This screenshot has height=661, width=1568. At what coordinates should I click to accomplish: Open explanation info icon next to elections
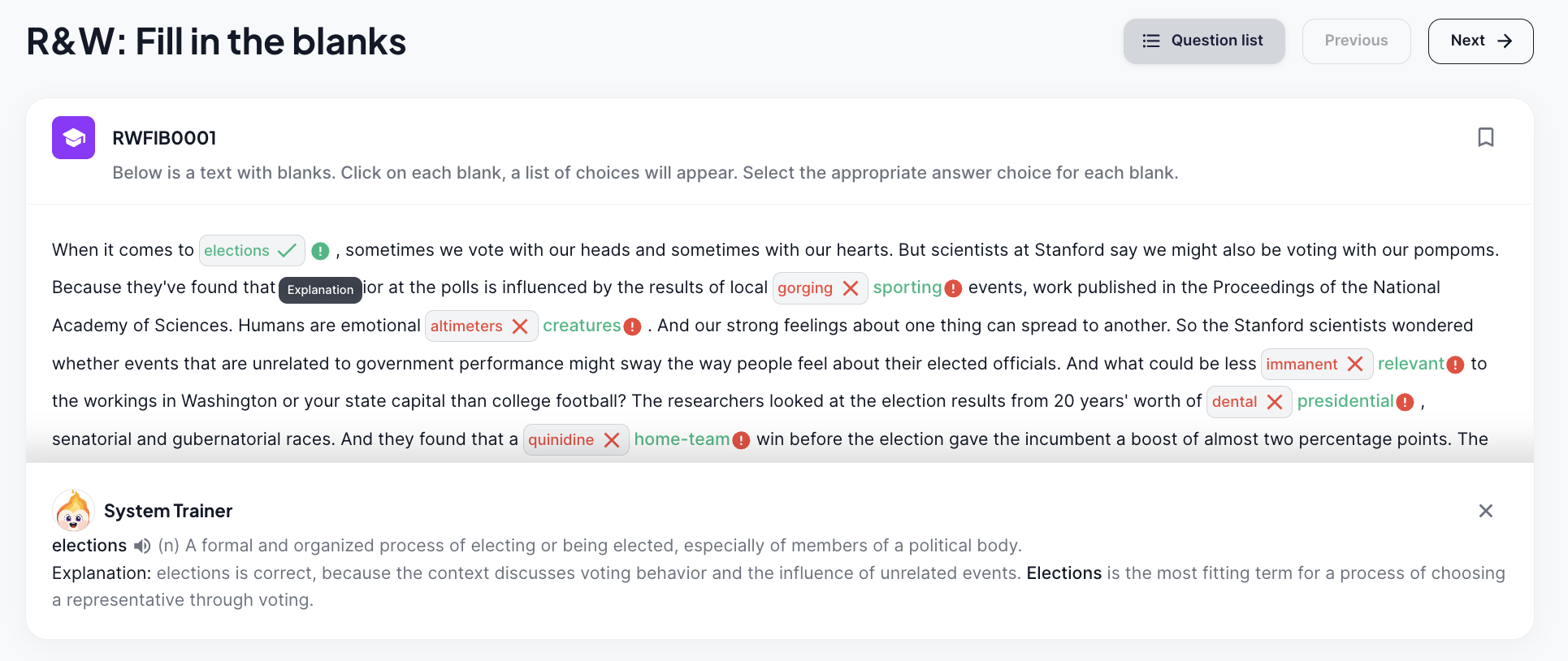320,251
